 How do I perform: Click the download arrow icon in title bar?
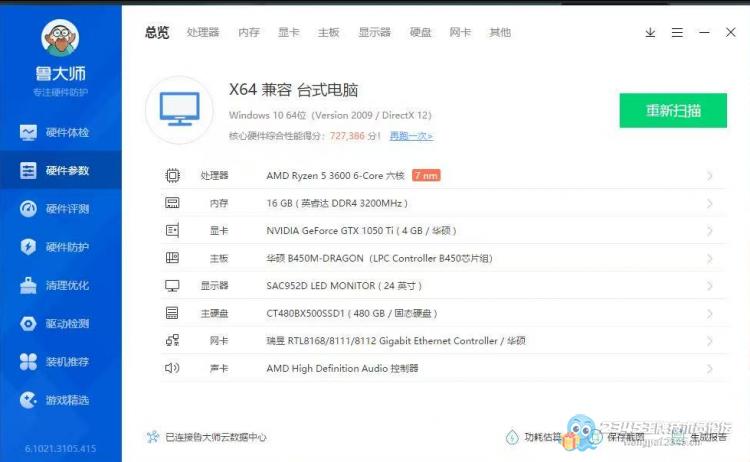(x=650, y=33)
